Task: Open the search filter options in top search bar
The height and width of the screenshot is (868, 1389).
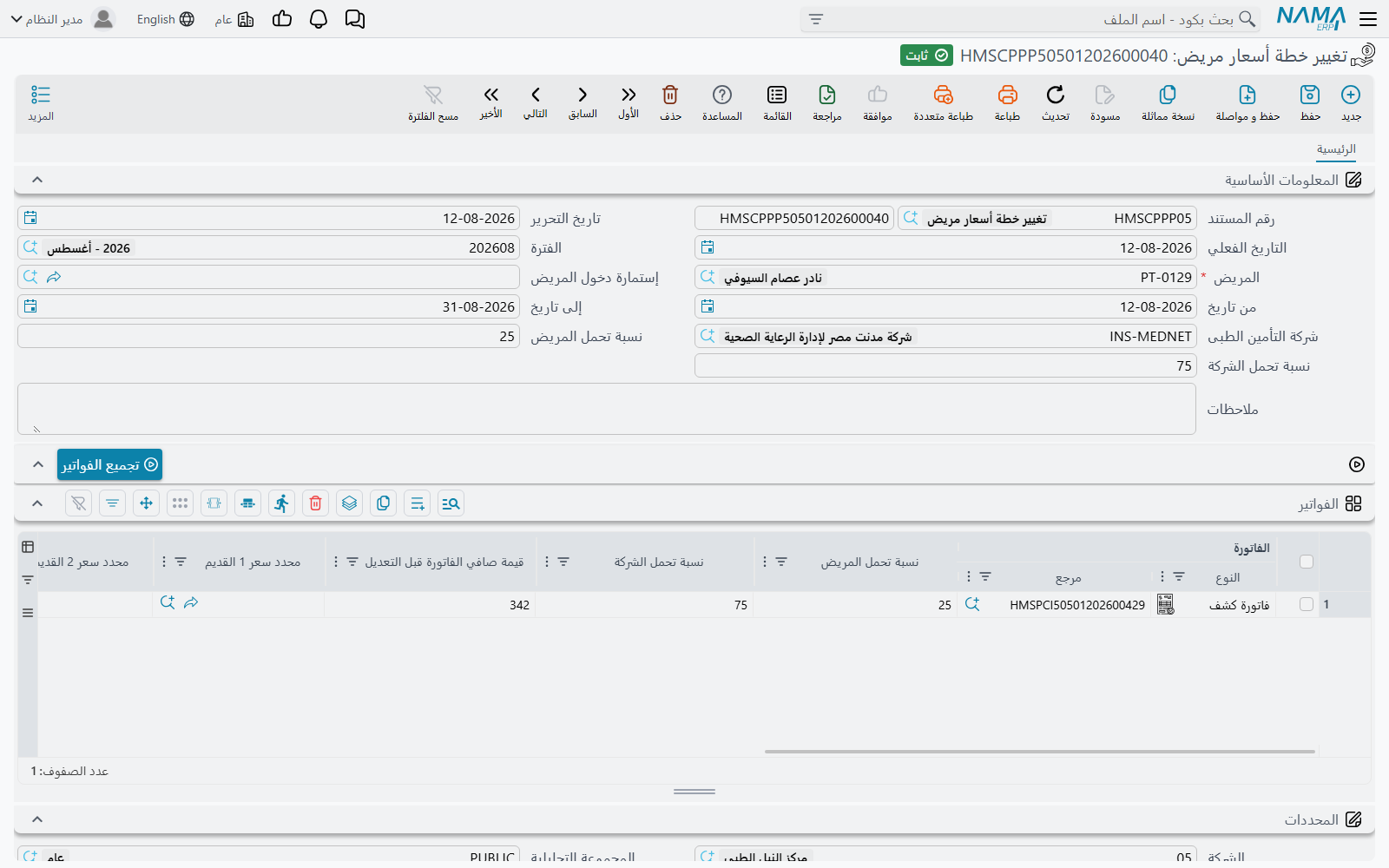Action: (816, 19)
